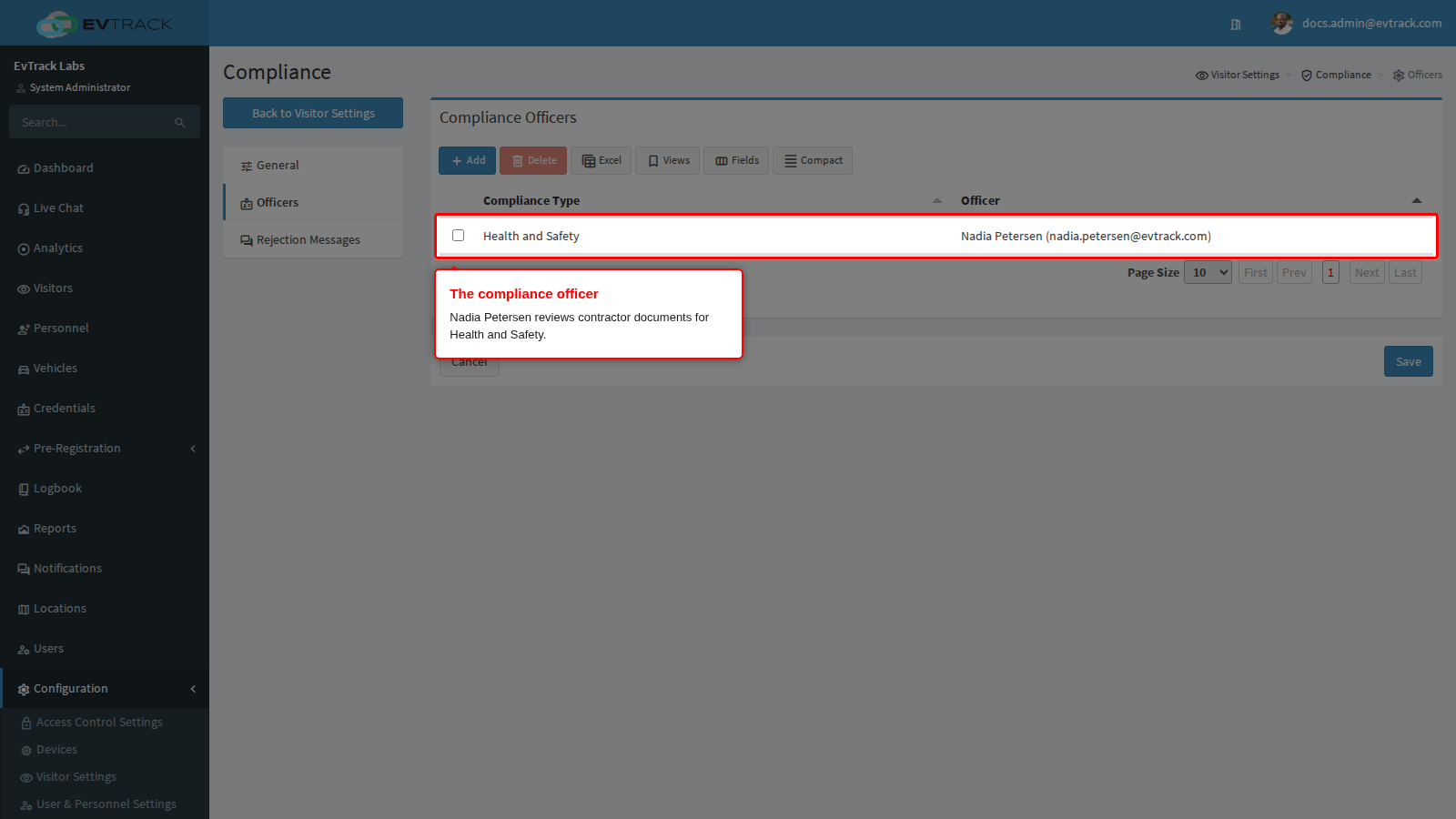Viewport: 1456px width, 819px height.
Task: Click Compliance breadcrumb link
Action: pos(1336,76)
